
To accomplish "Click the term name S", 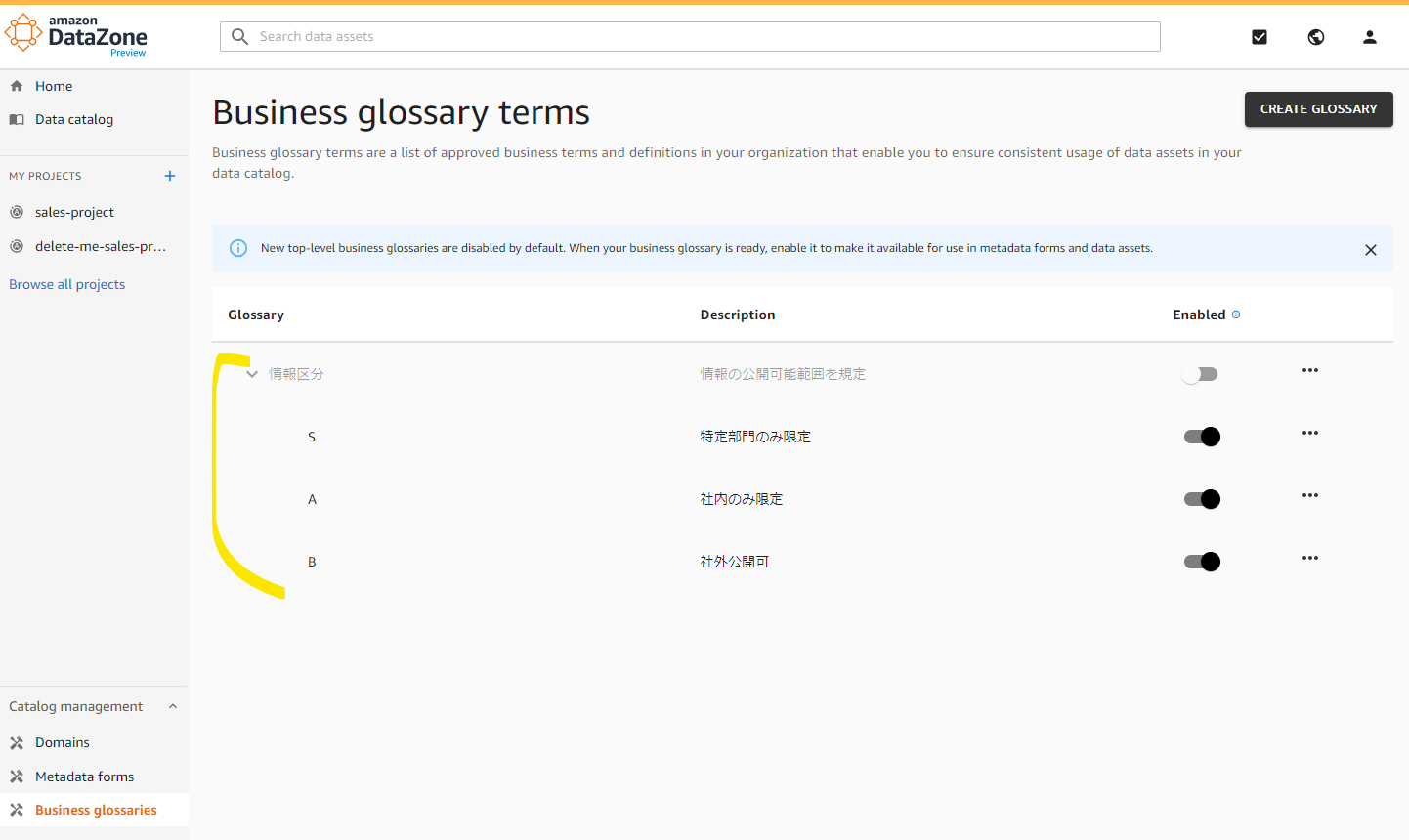I will 312,437.
